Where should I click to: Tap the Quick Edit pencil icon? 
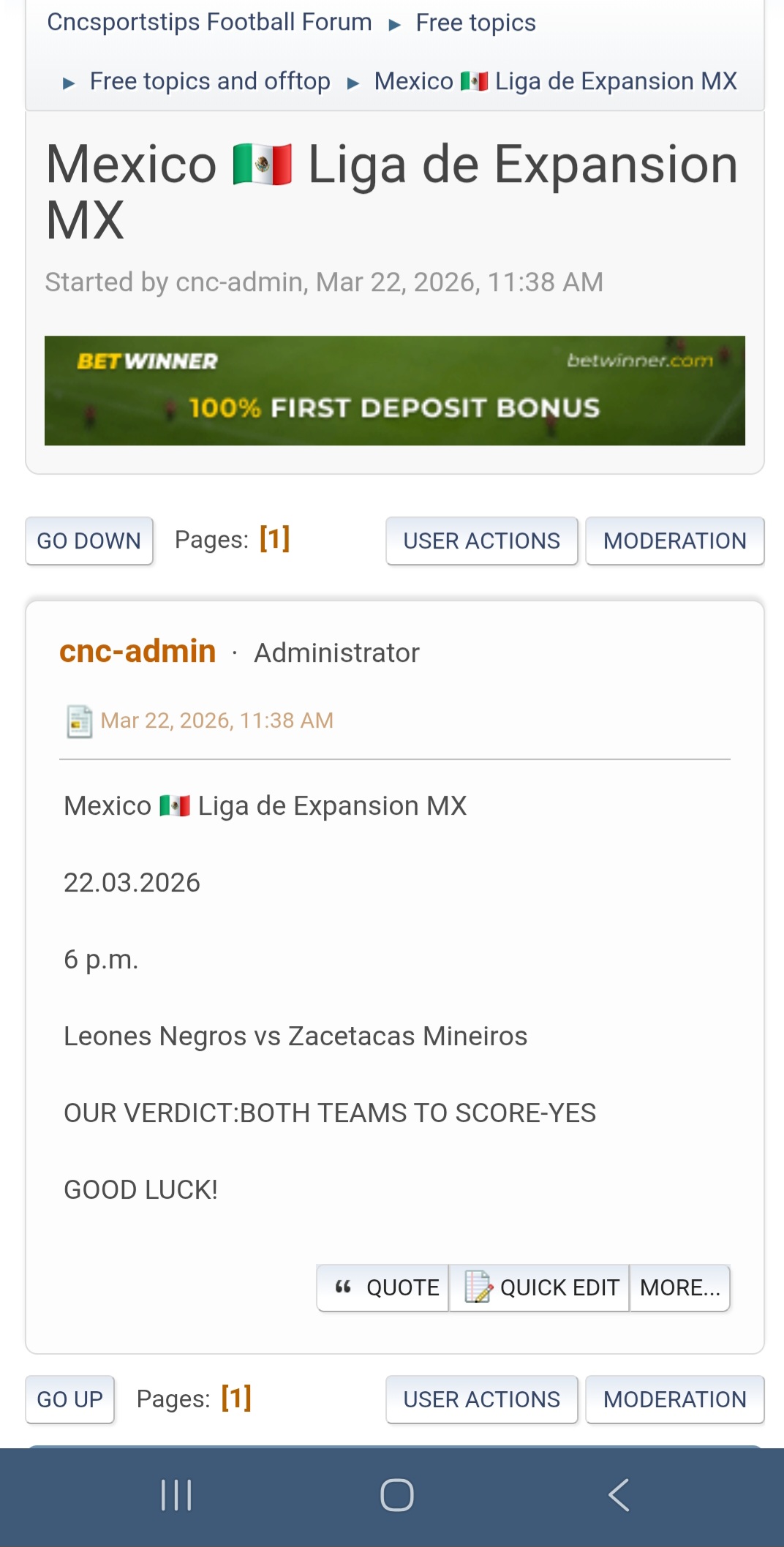coord(478,1287)
